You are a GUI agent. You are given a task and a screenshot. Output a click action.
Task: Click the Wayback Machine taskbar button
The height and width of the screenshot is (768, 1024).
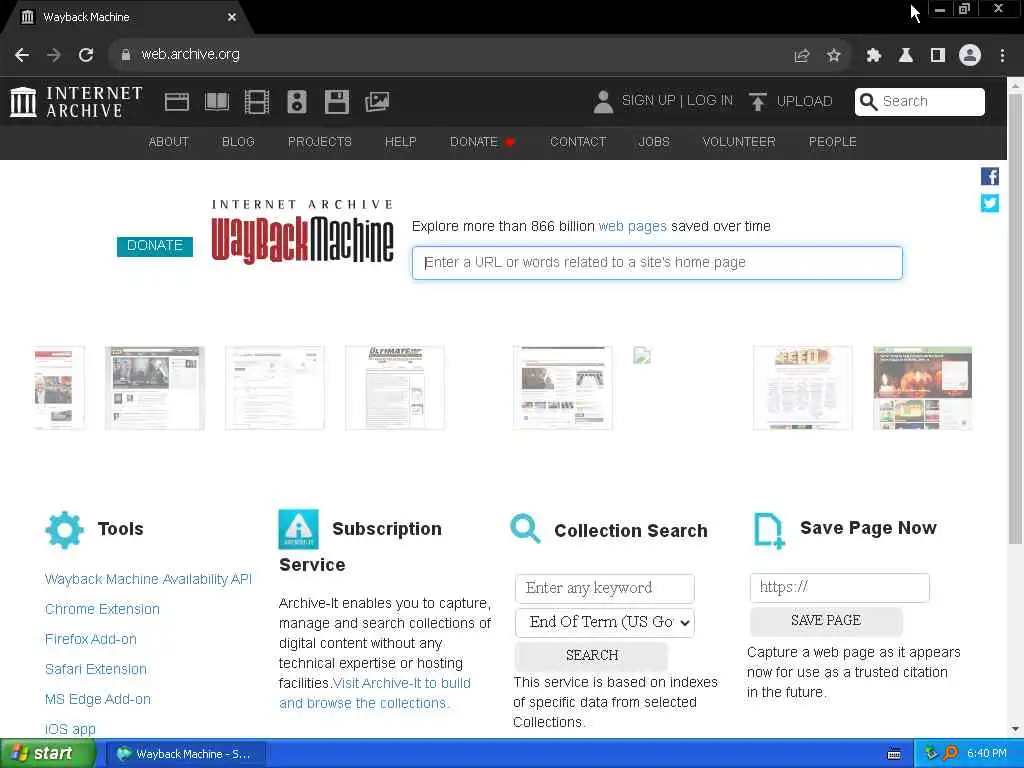185,754
